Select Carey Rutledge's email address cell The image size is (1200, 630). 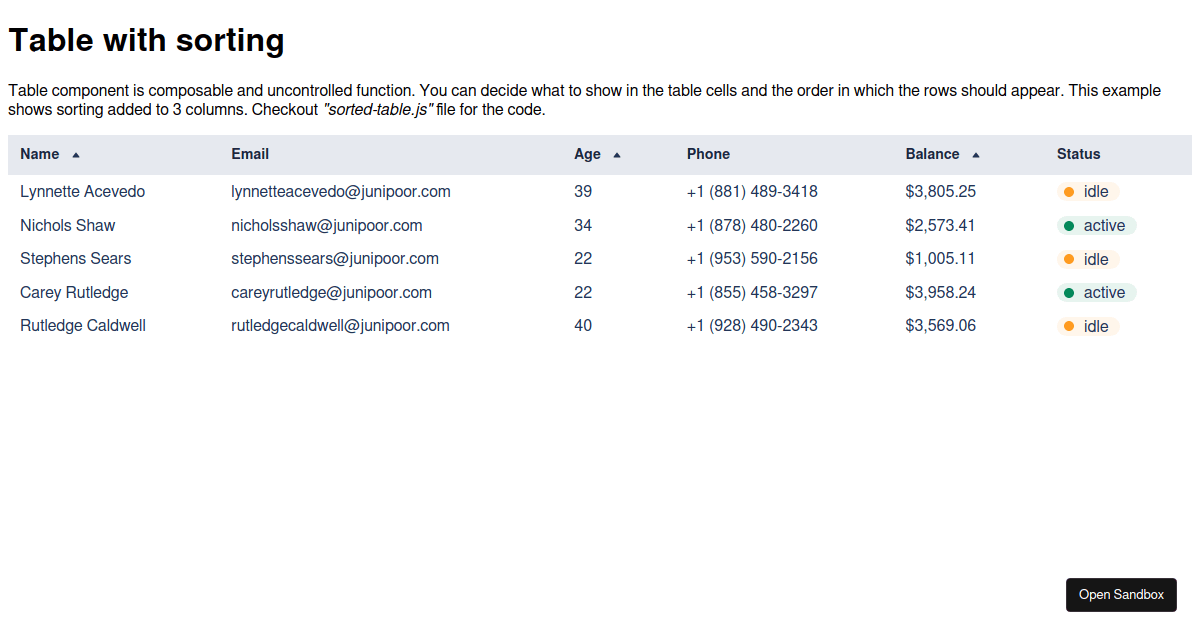click(x=331, y=292)
